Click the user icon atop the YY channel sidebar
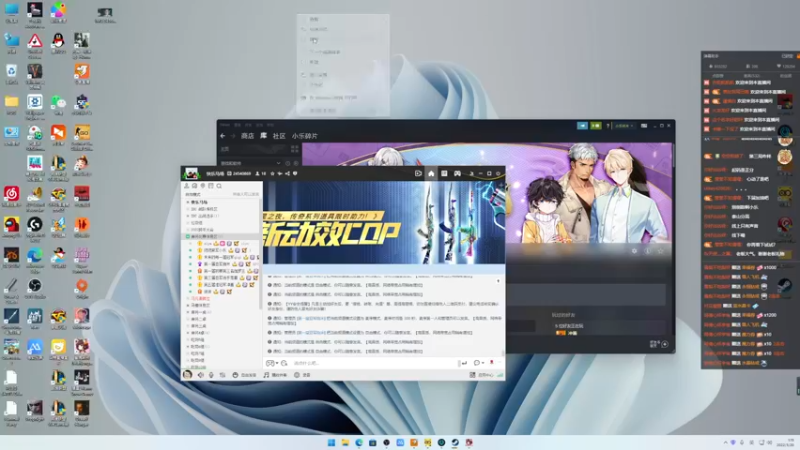Screen dimensions: 800x450 [187, 186]
